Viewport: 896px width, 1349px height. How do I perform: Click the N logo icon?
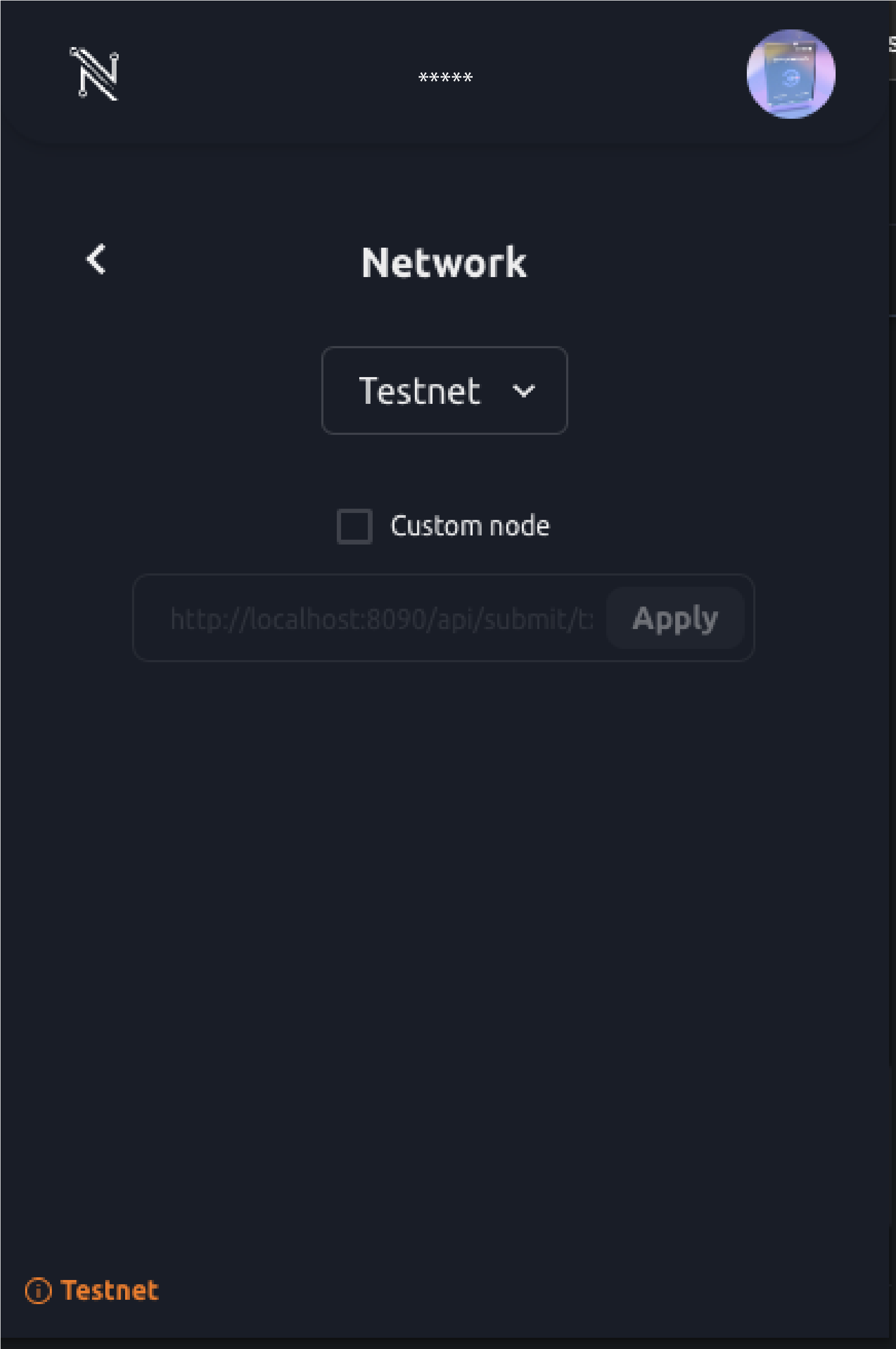(94, 74)
